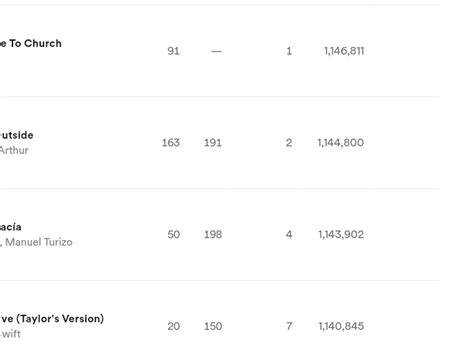Click the dash previous-rank indicator
This screenshot has width=474, height=363.
216,51
